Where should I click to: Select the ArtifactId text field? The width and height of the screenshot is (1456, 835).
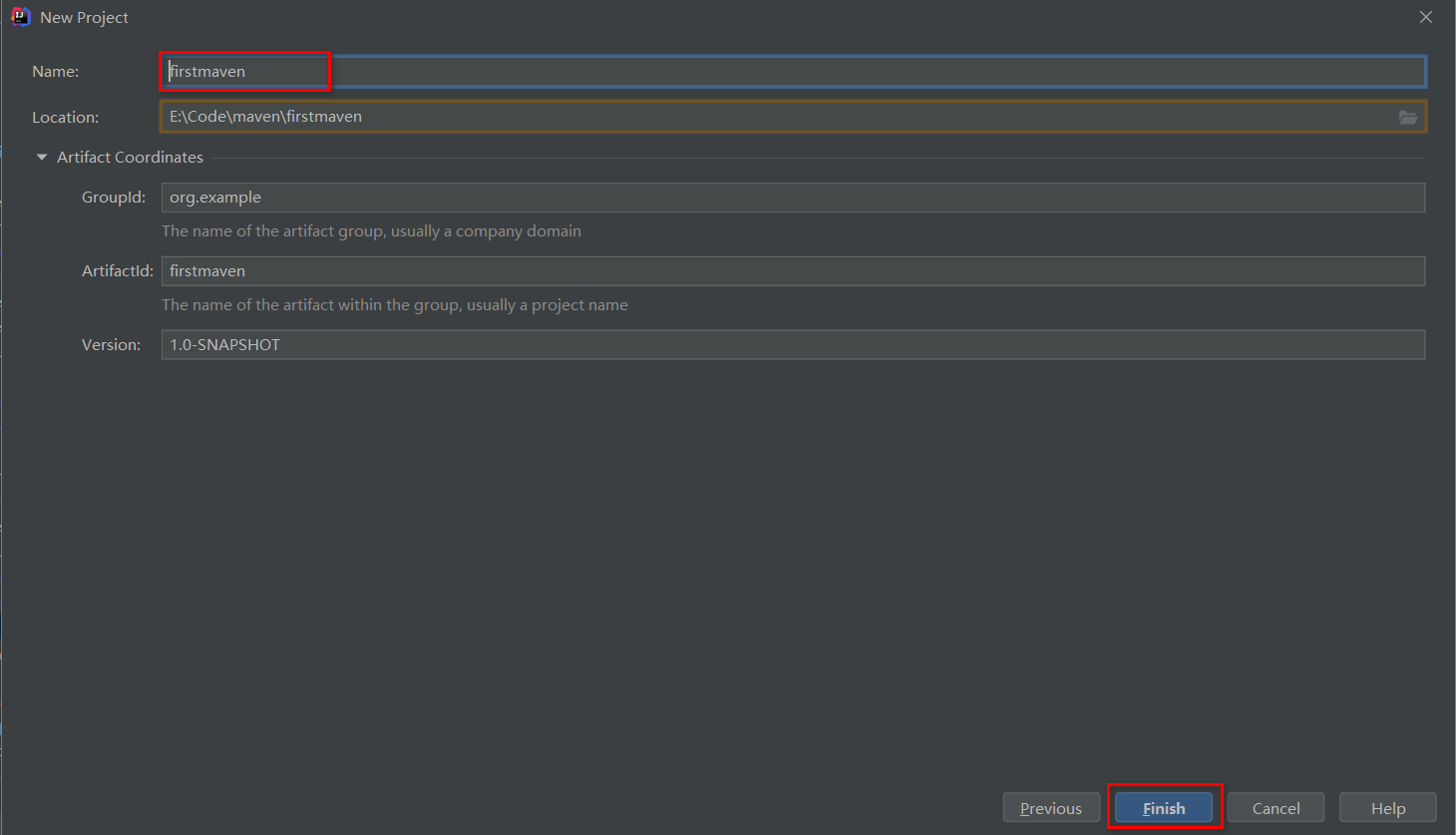tap(794, 271)
